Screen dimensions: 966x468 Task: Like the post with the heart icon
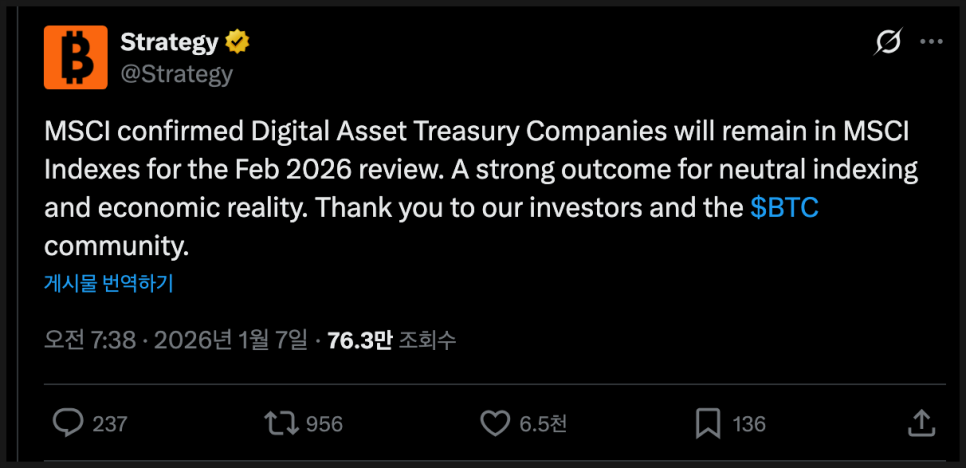point(495,423)
